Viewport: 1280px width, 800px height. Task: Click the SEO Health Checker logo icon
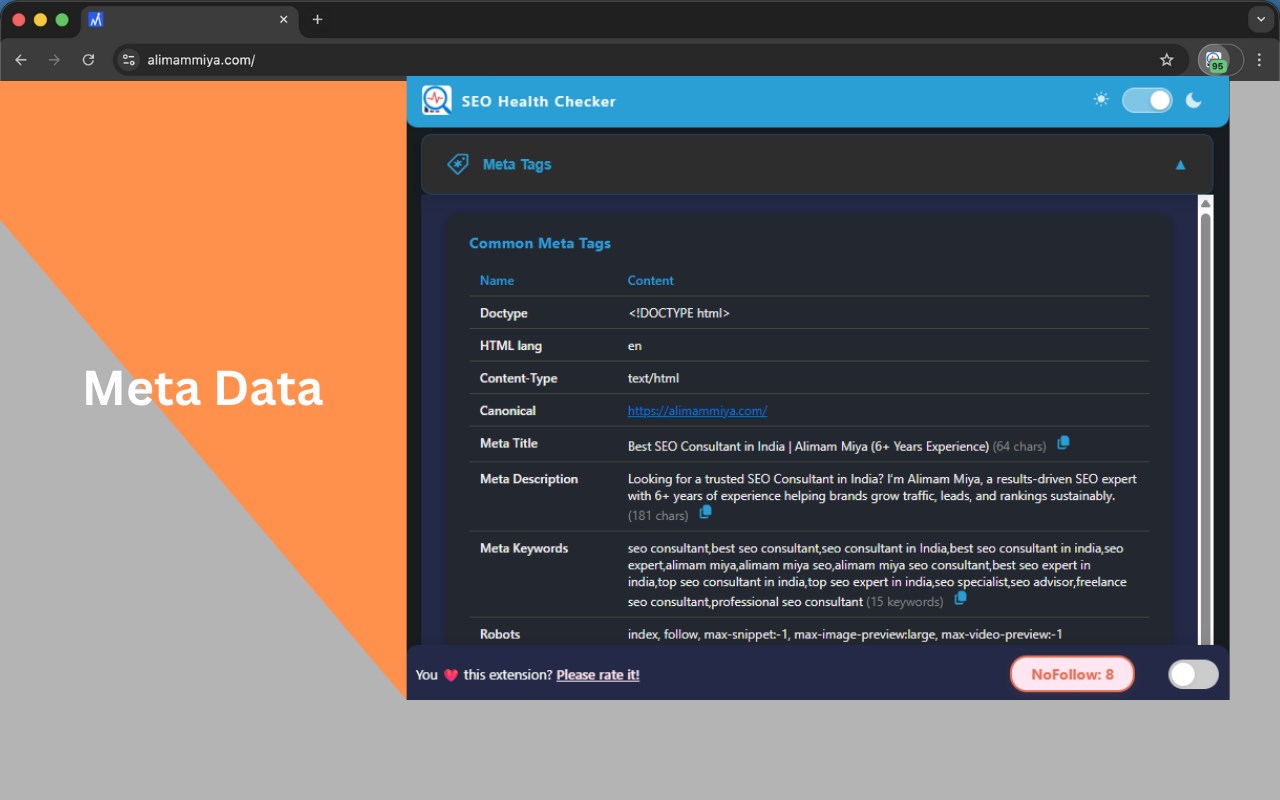tap(437, 101)
